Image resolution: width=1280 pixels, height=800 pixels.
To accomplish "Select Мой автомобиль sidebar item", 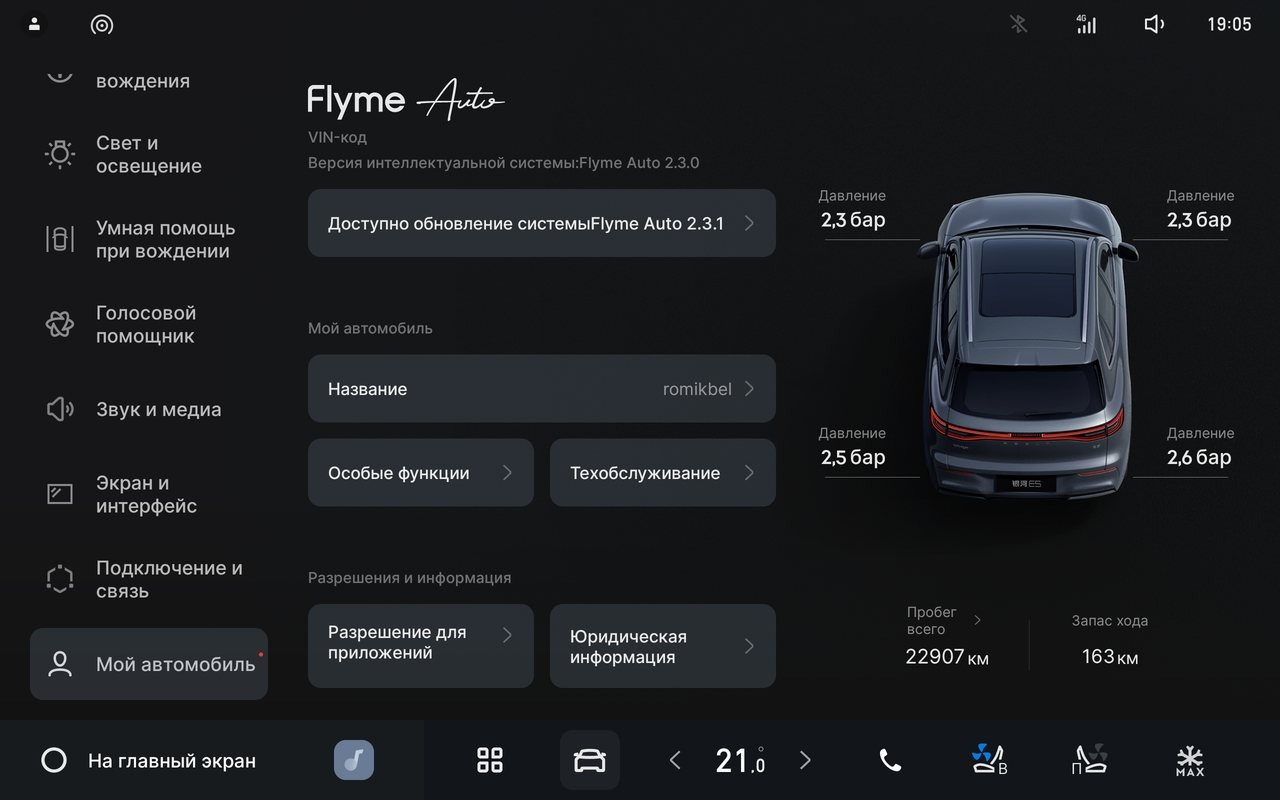I will 149,664.
